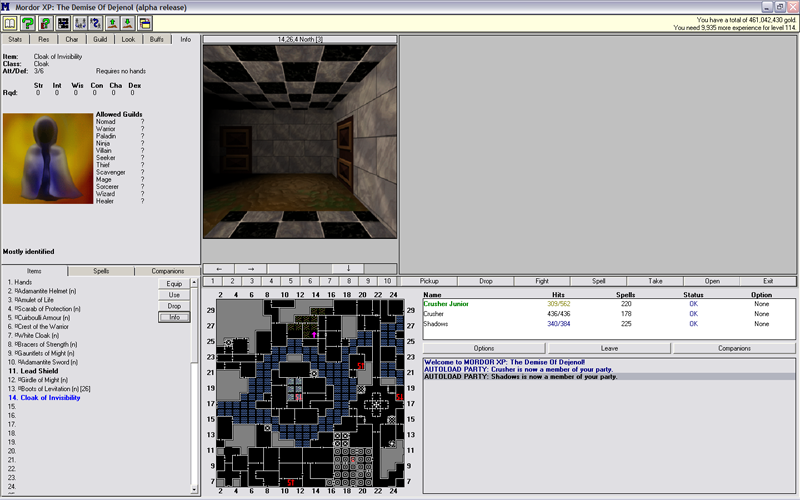Open the Companions list tab

(x=166, y=271)
